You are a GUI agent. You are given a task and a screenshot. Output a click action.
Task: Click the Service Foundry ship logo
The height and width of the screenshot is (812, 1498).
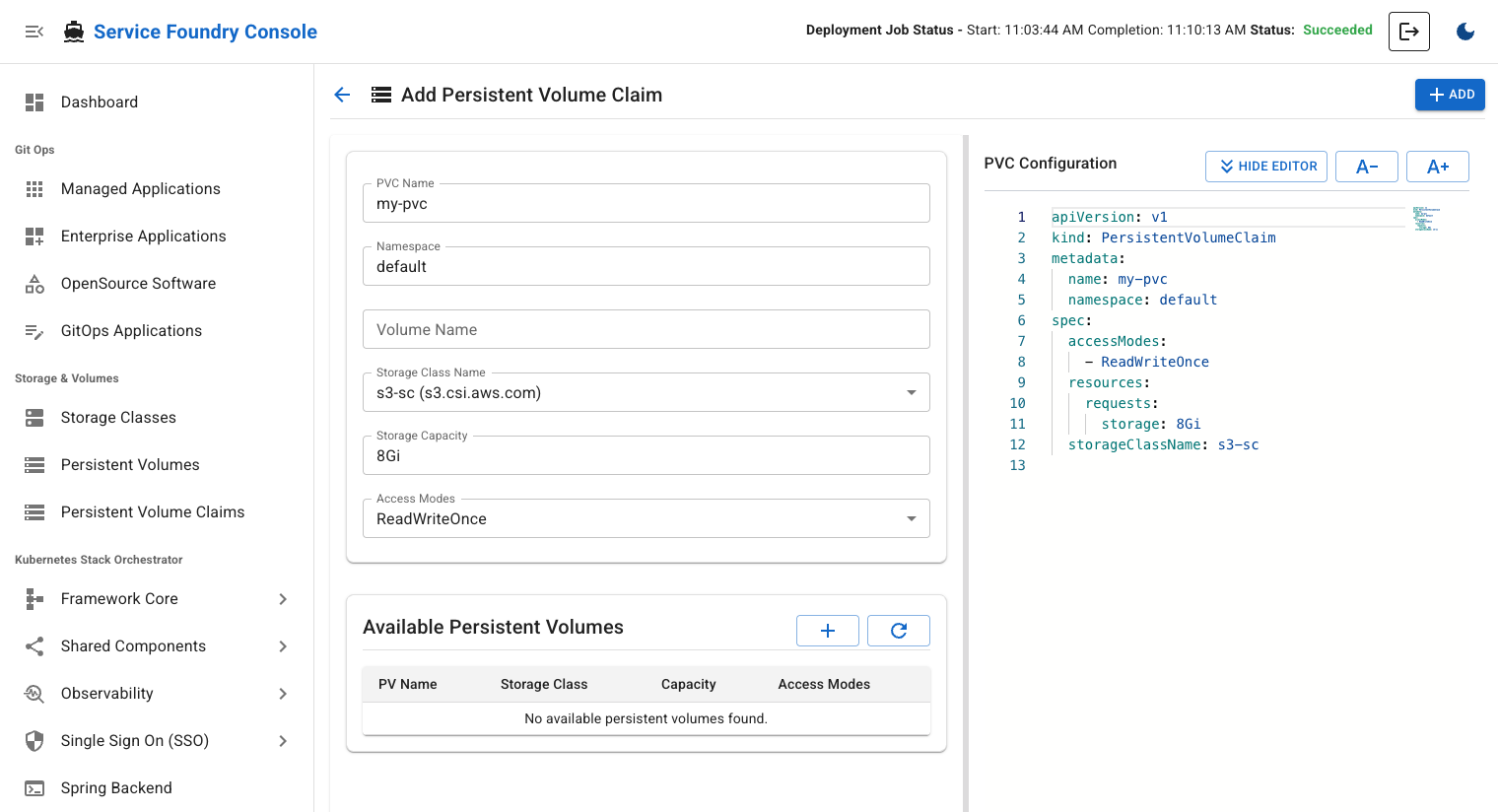(73, 31)
